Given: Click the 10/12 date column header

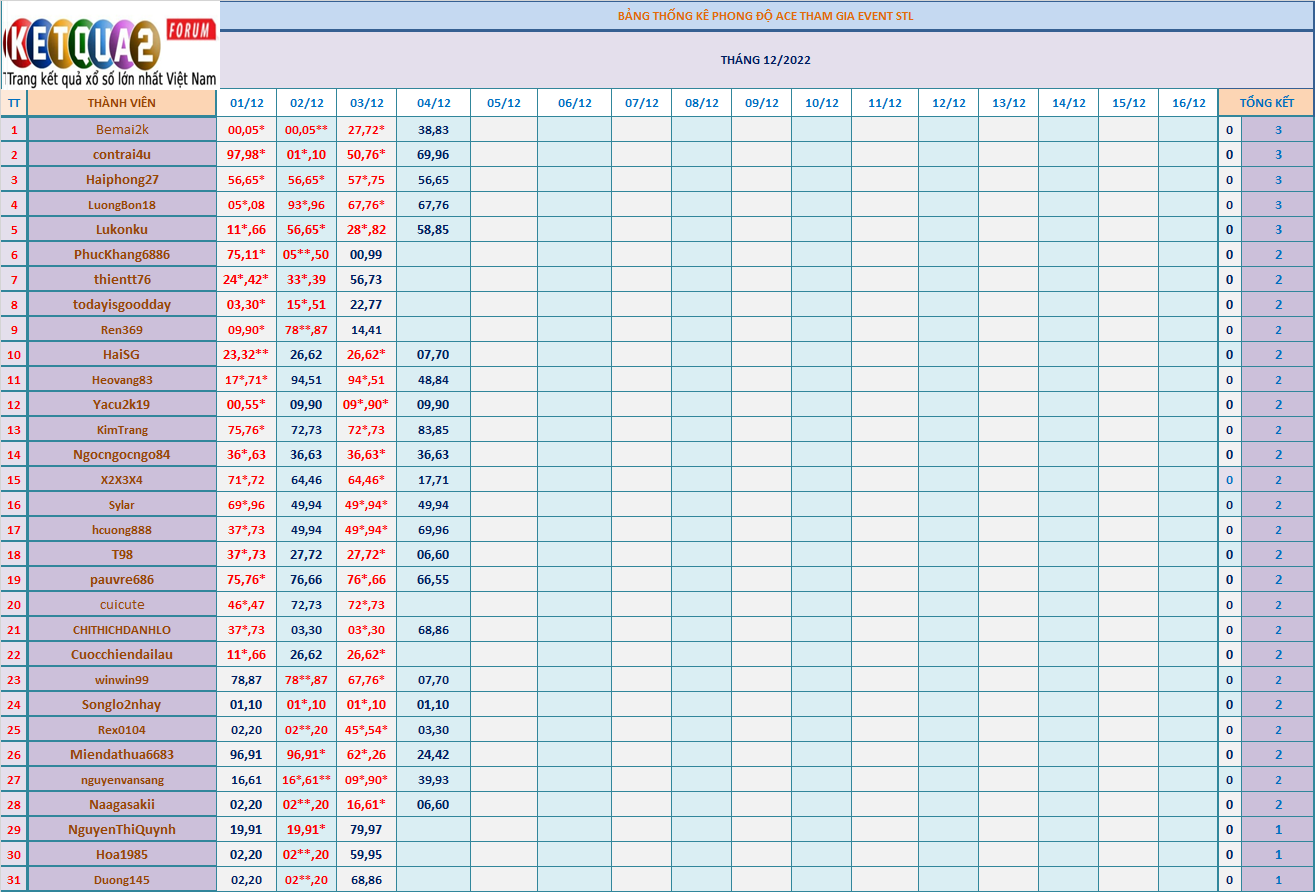Looking at the screenshot, I should 821,103.
